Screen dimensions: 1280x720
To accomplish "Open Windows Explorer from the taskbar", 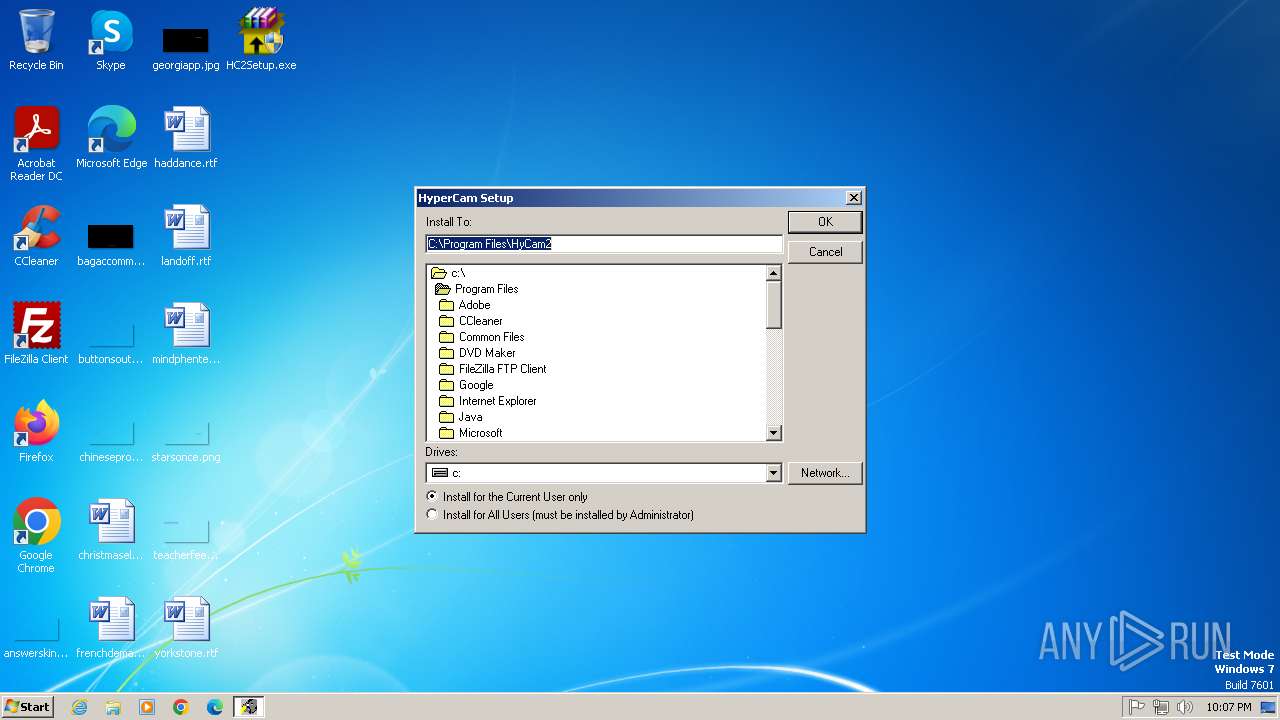I will 113,707.
